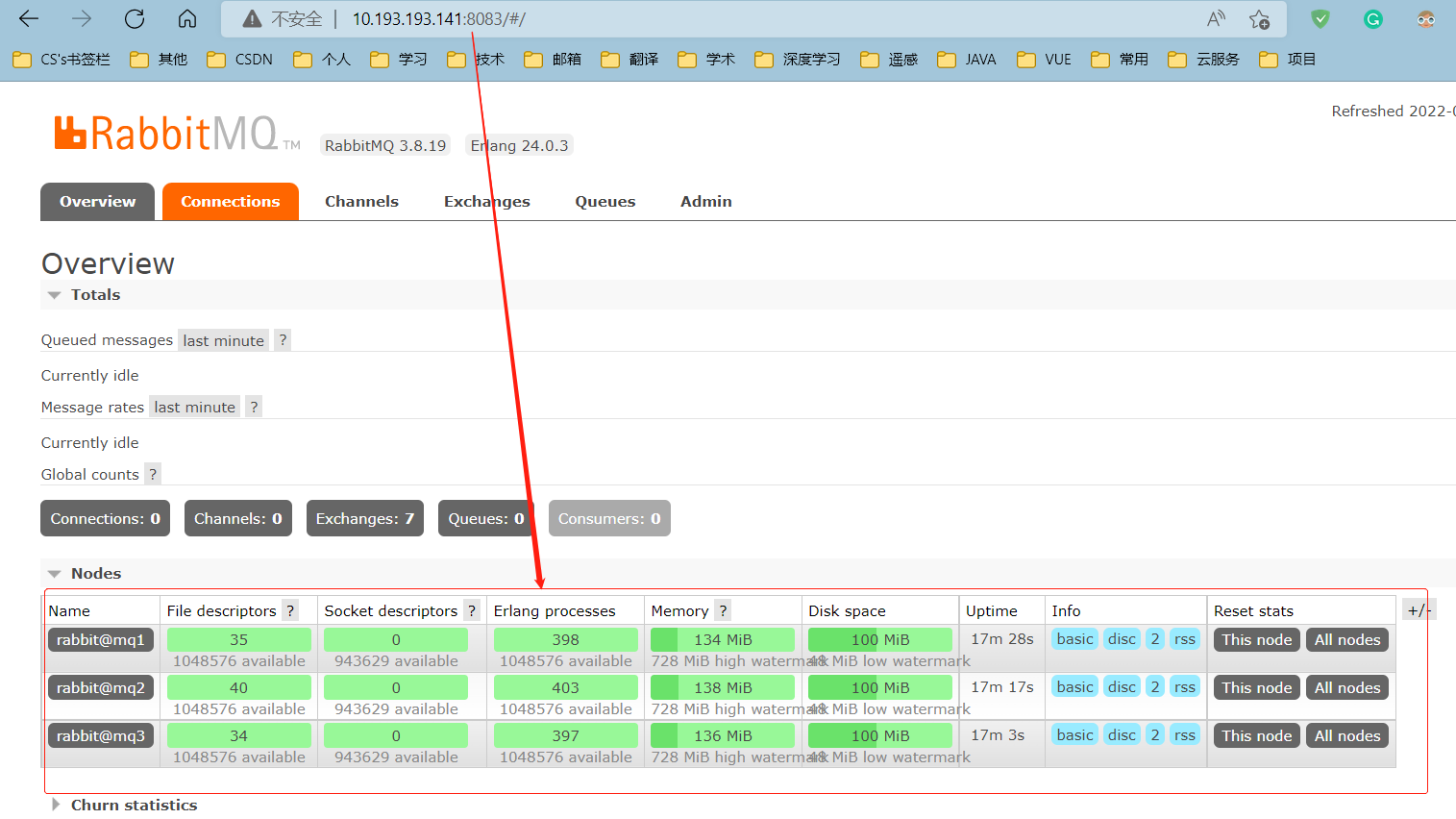
Task: Open the read aloud icon
Action: (1216, 19)
